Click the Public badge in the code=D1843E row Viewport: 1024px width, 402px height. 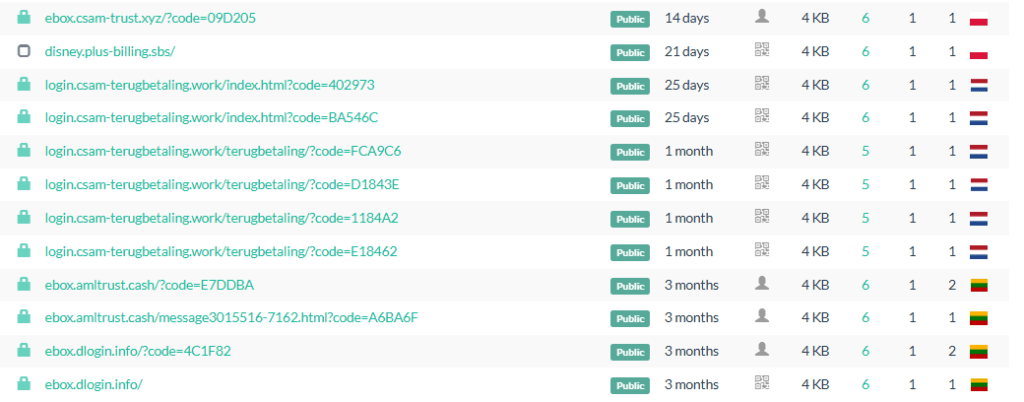[630, 186]
